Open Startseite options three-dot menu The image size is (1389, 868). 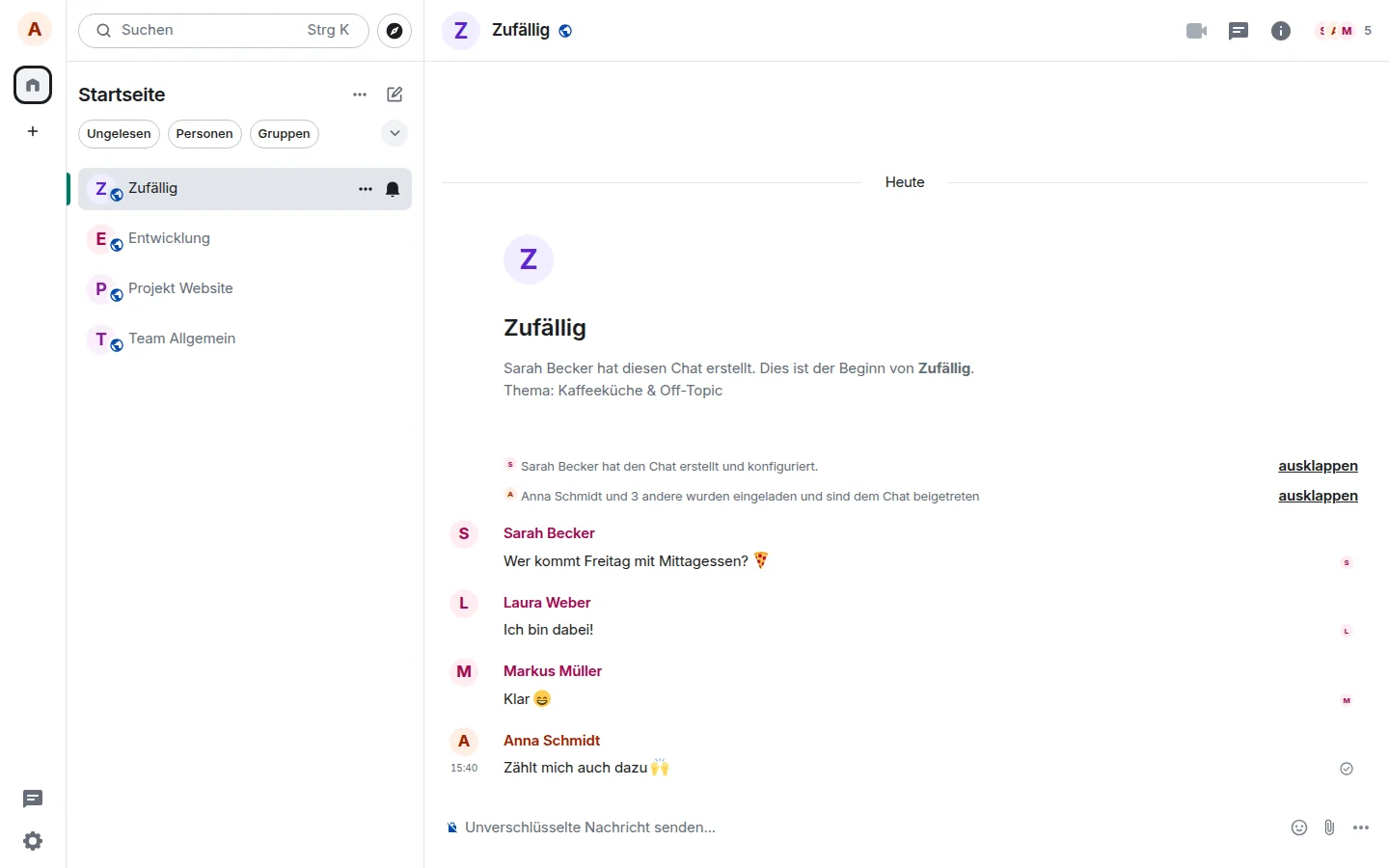click(x=360, y=95)
